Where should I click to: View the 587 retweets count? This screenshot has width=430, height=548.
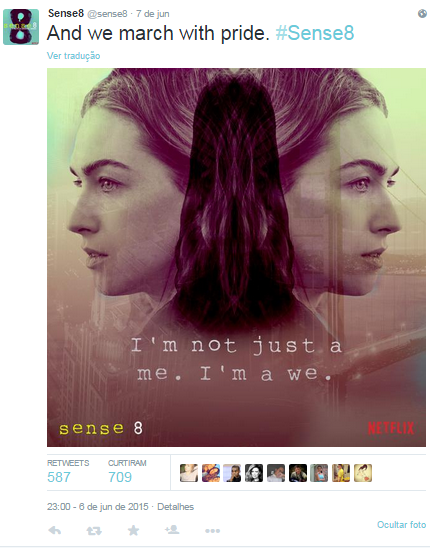[59, 477]
